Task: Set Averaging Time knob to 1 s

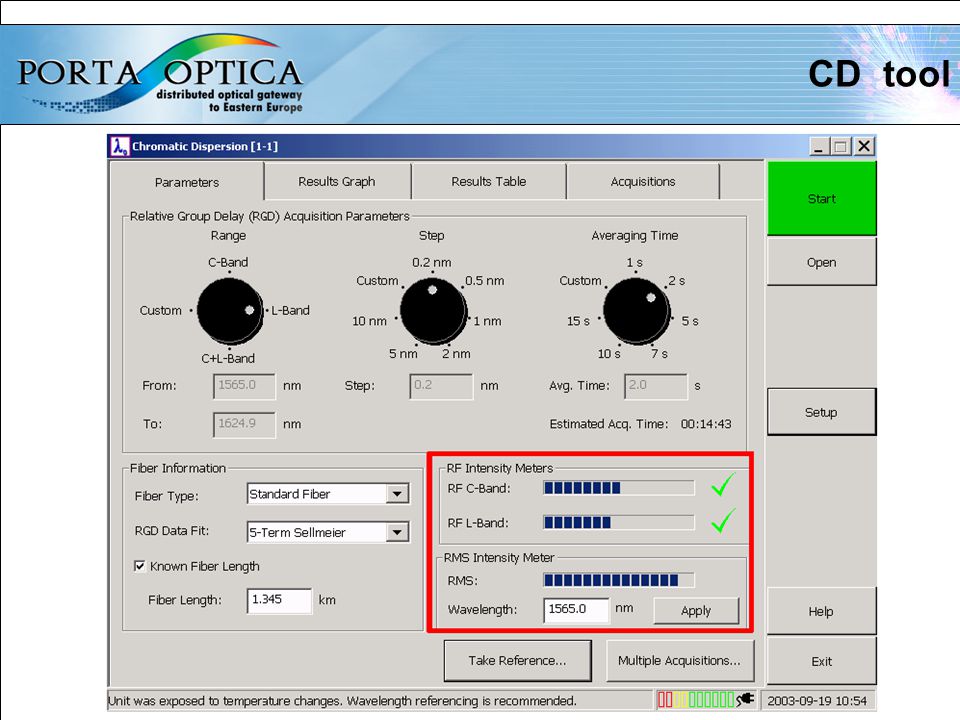Action: pos(634,262)
